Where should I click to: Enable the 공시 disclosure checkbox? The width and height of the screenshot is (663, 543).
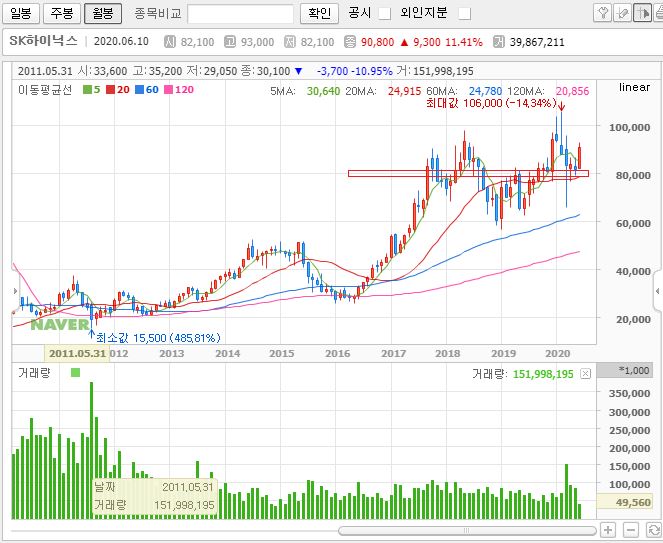(x=384, y=14)
